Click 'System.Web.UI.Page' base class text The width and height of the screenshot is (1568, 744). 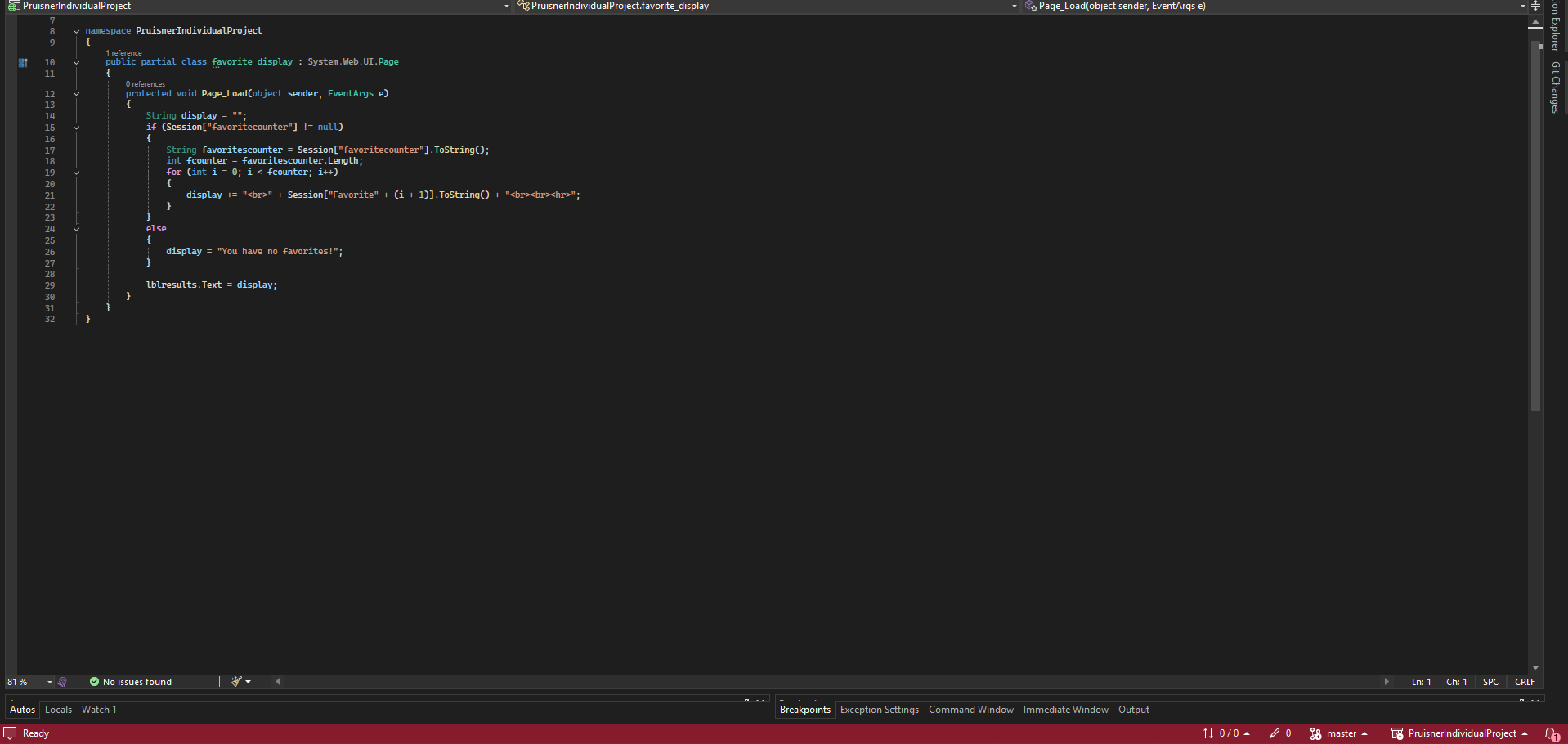coord(353,62)
